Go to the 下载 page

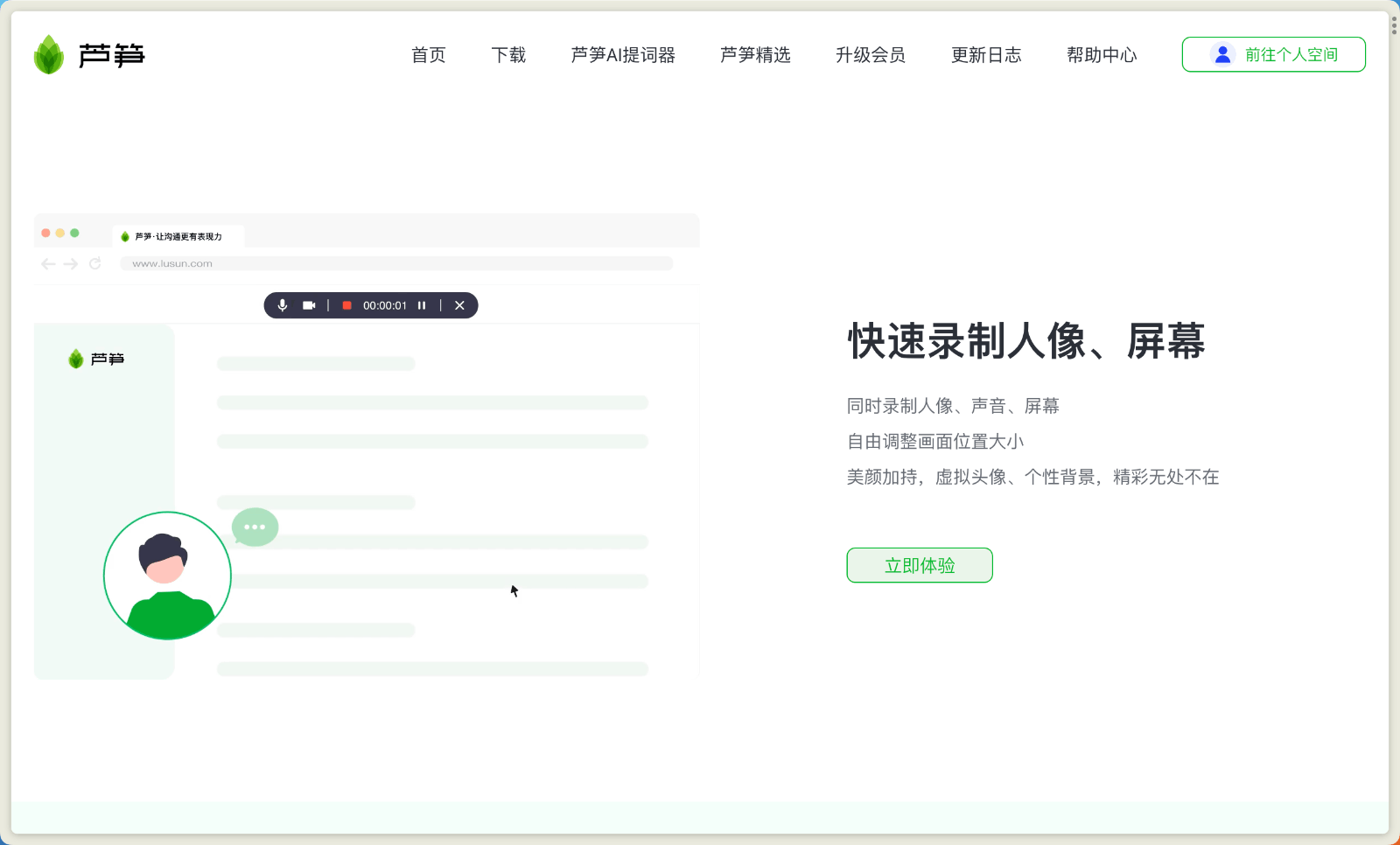coord(508,55)
